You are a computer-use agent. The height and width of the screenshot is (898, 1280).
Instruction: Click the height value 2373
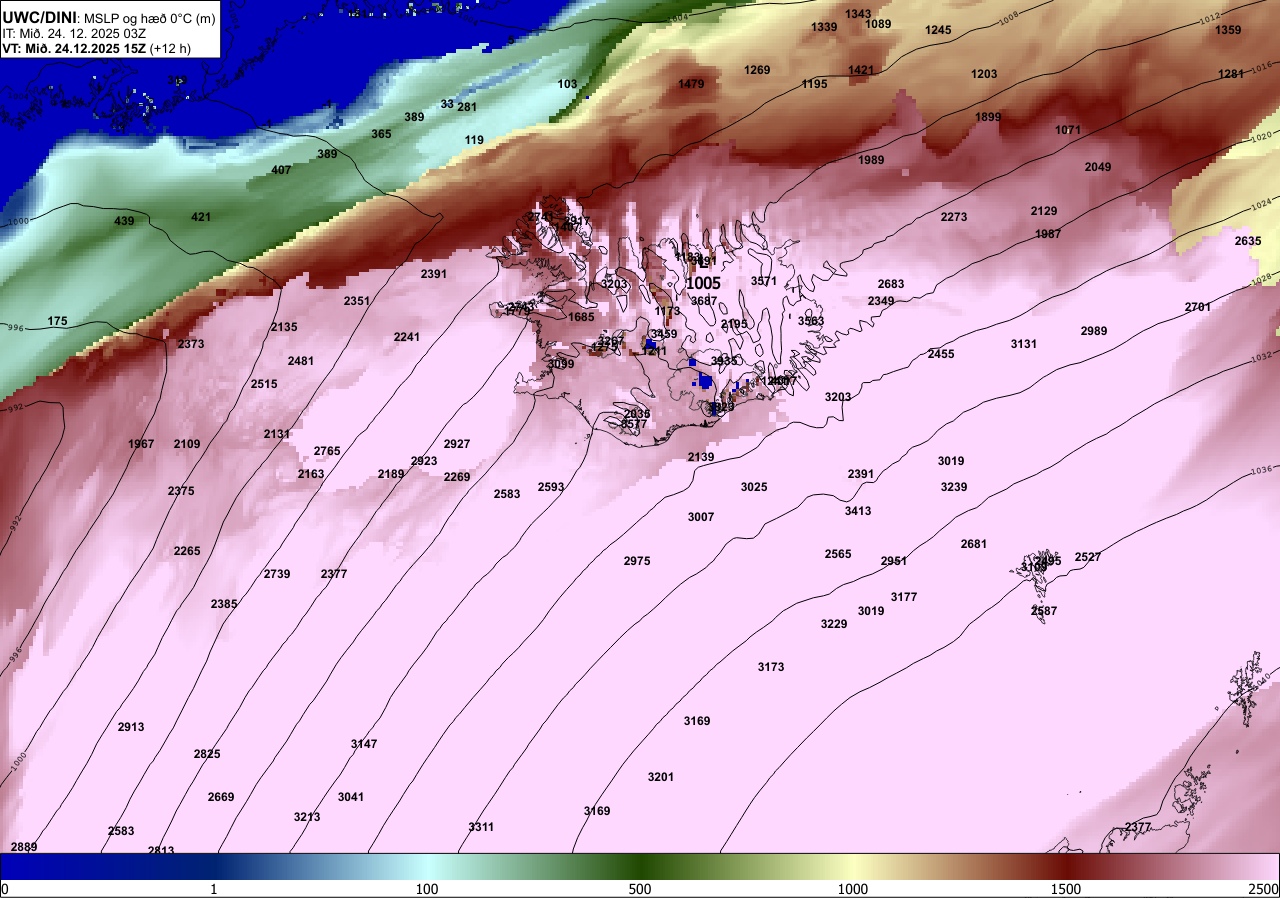(191, 344)
